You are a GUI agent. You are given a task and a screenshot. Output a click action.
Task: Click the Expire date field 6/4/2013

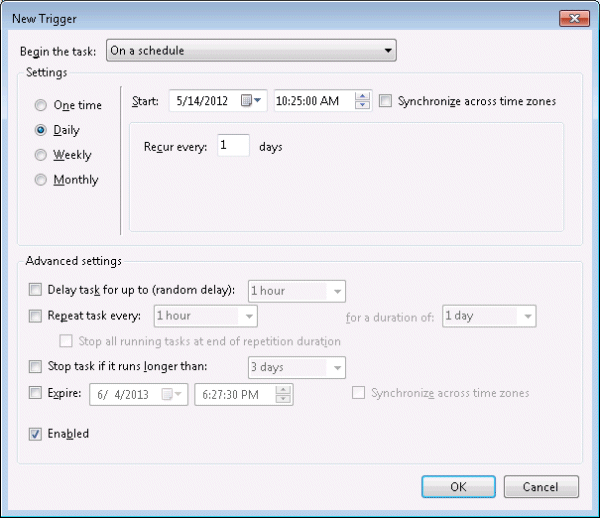pos(139,394)
